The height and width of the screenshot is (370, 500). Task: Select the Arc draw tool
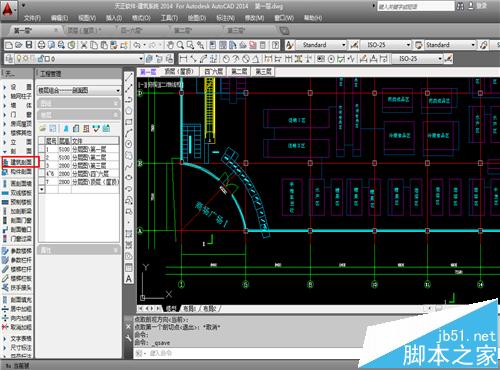pos(129,133)
